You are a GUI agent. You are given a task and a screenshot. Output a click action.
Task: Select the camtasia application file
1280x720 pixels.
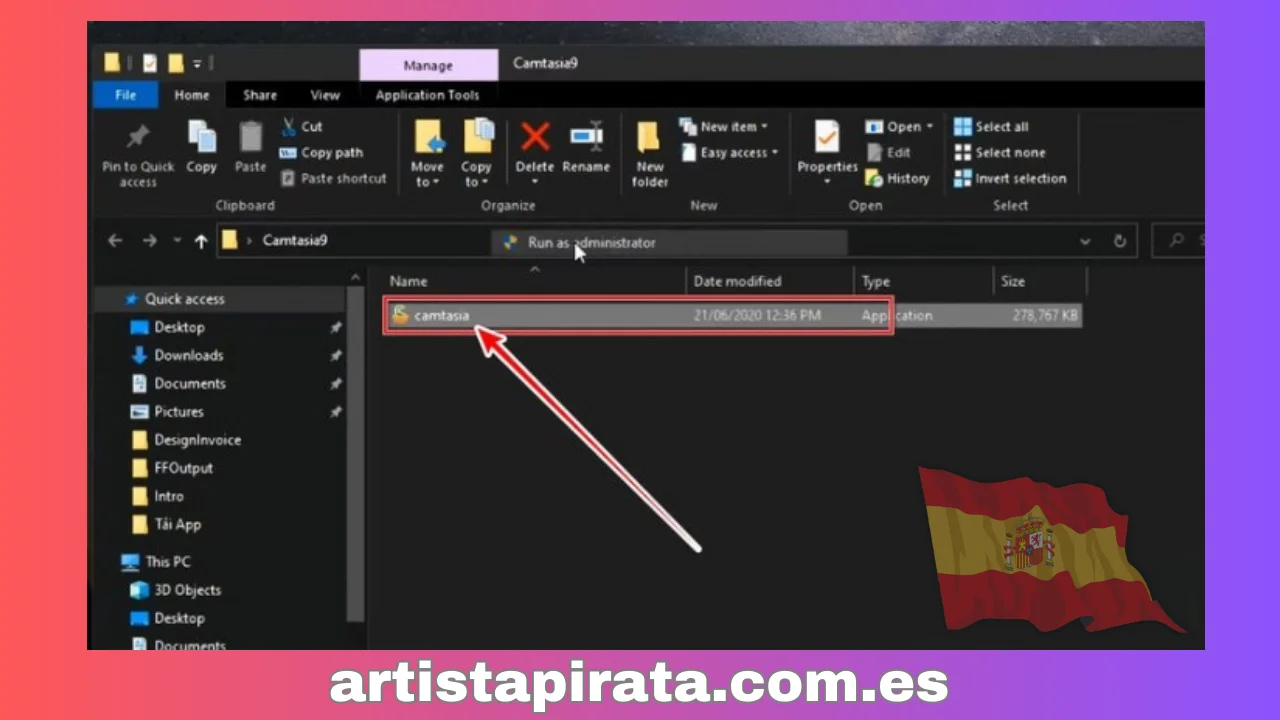click(x=735, y=315)
